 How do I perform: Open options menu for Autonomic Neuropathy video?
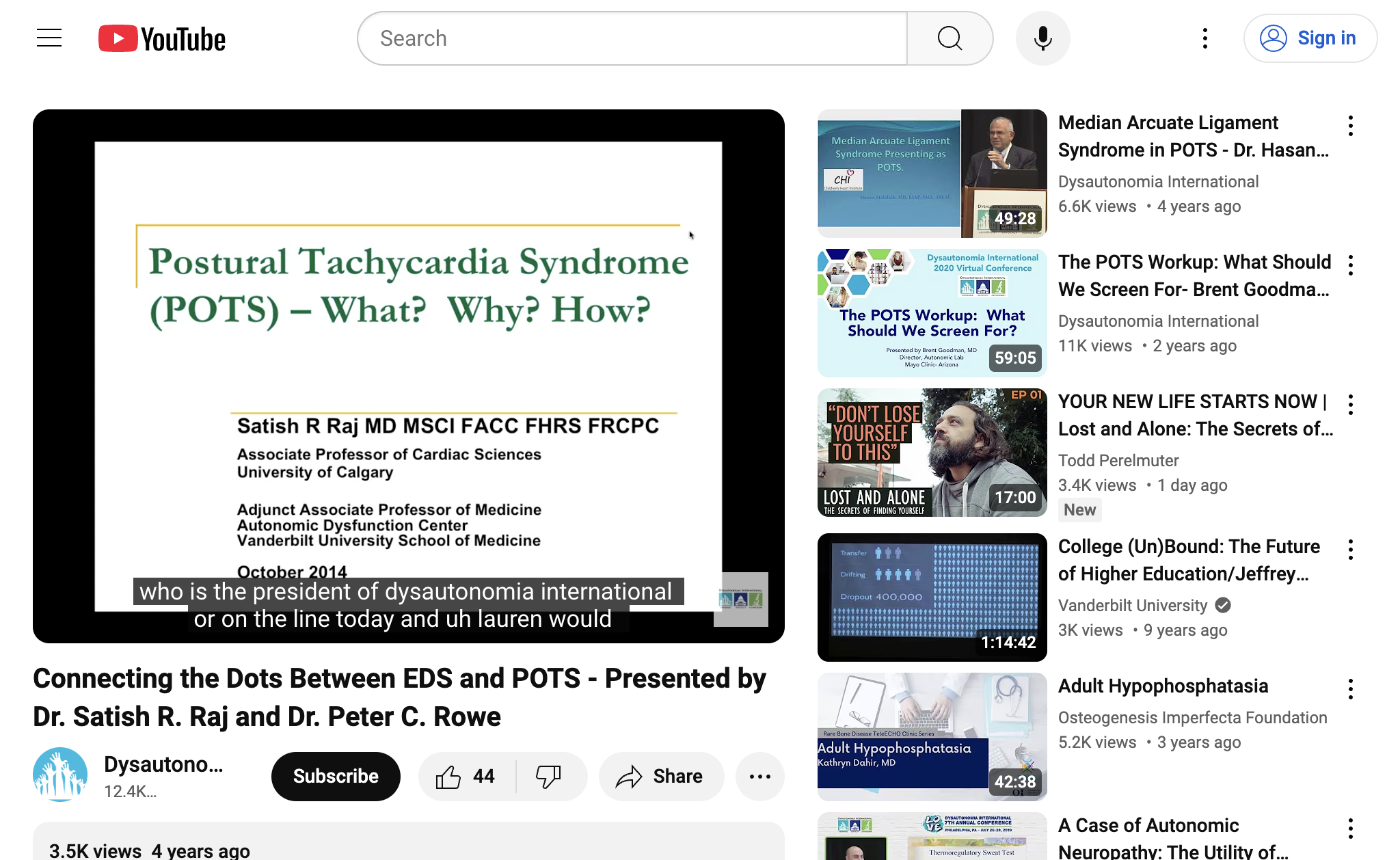click(x=1351, y=829)
